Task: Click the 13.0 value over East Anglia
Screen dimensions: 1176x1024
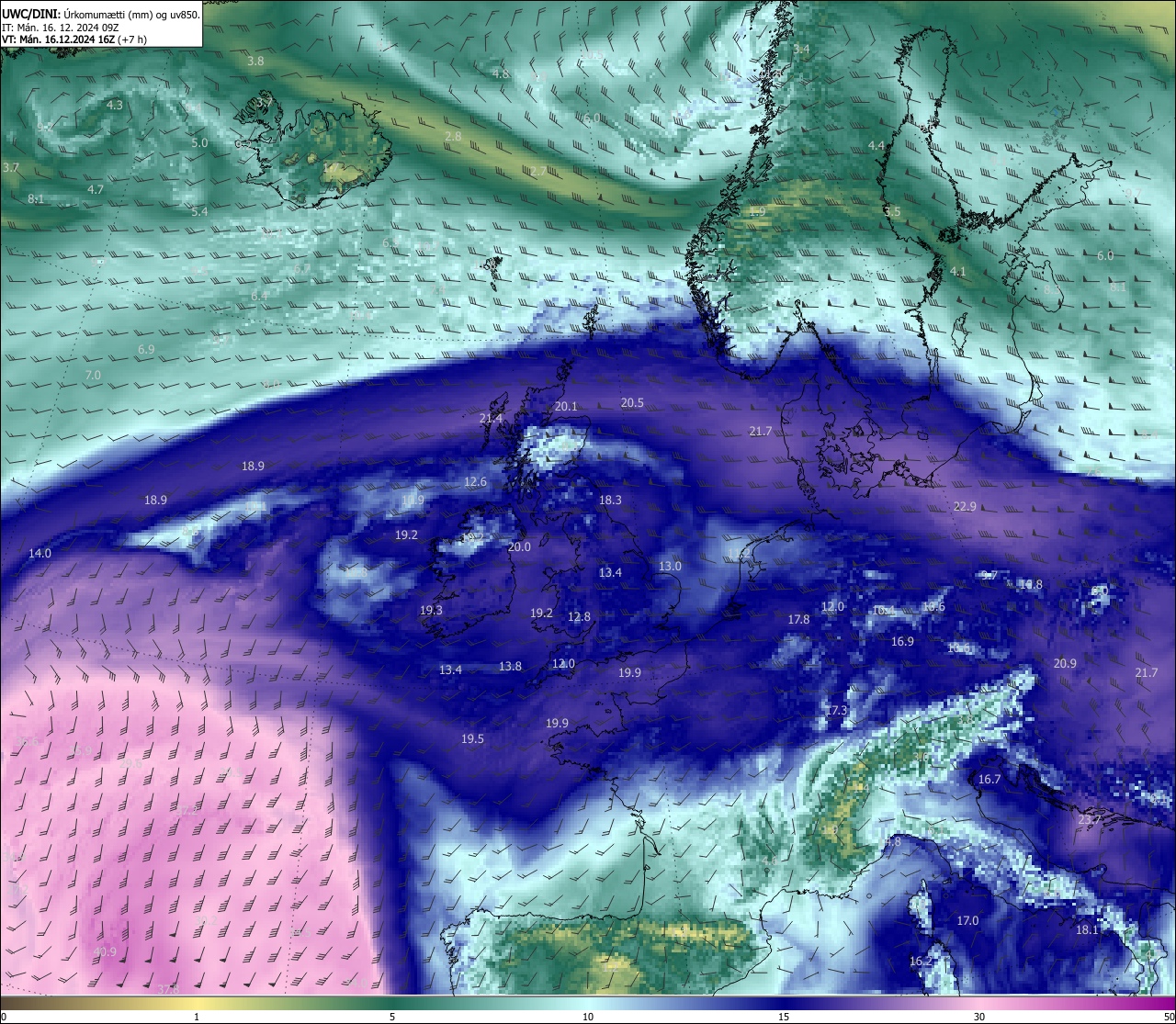Action: pyautogui.click(x=670, y=567)
